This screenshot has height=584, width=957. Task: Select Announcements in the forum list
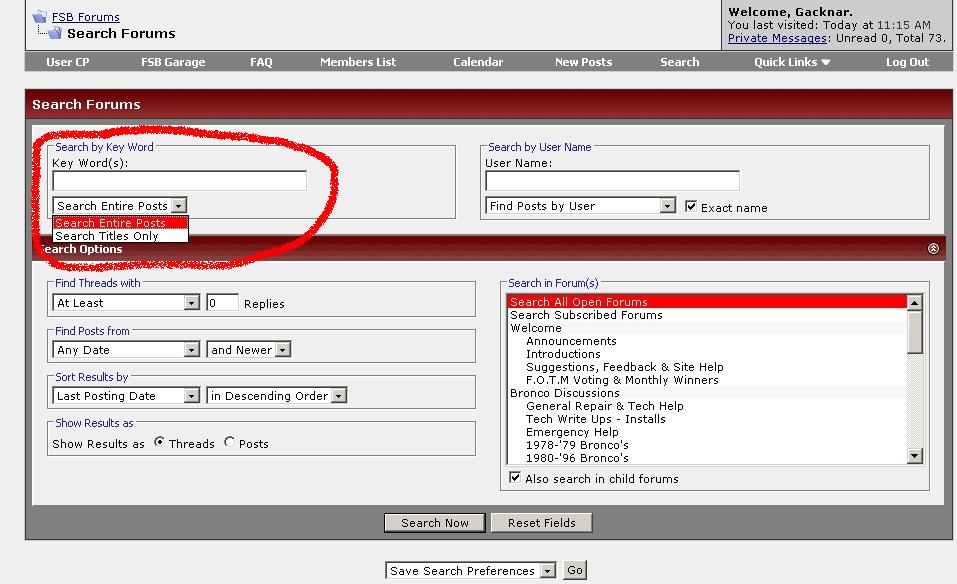(707, 341)
